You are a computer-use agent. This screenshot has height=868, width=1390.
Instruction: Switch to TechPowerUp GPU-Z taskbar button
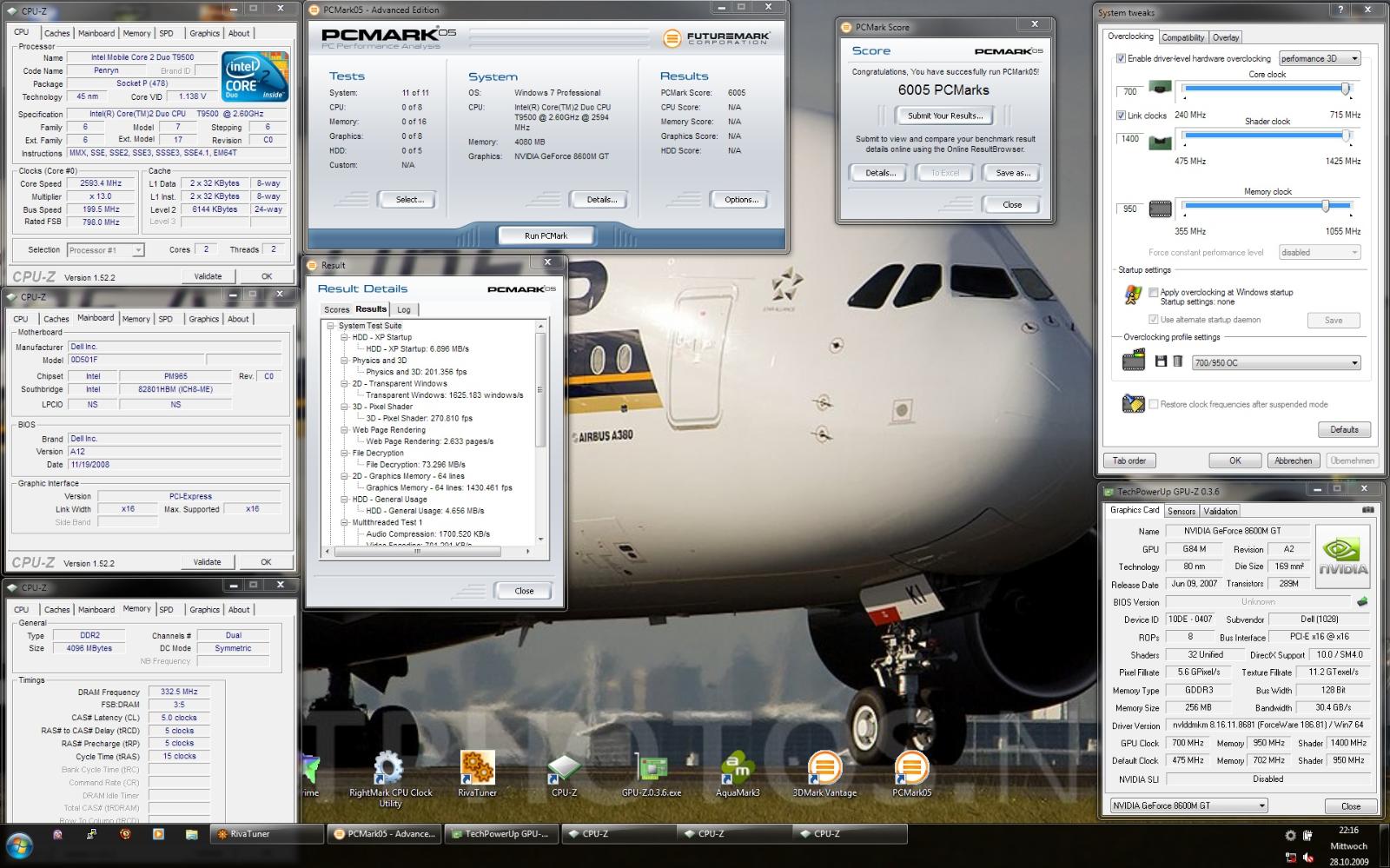pyautogui.click(x=500, y=834)
